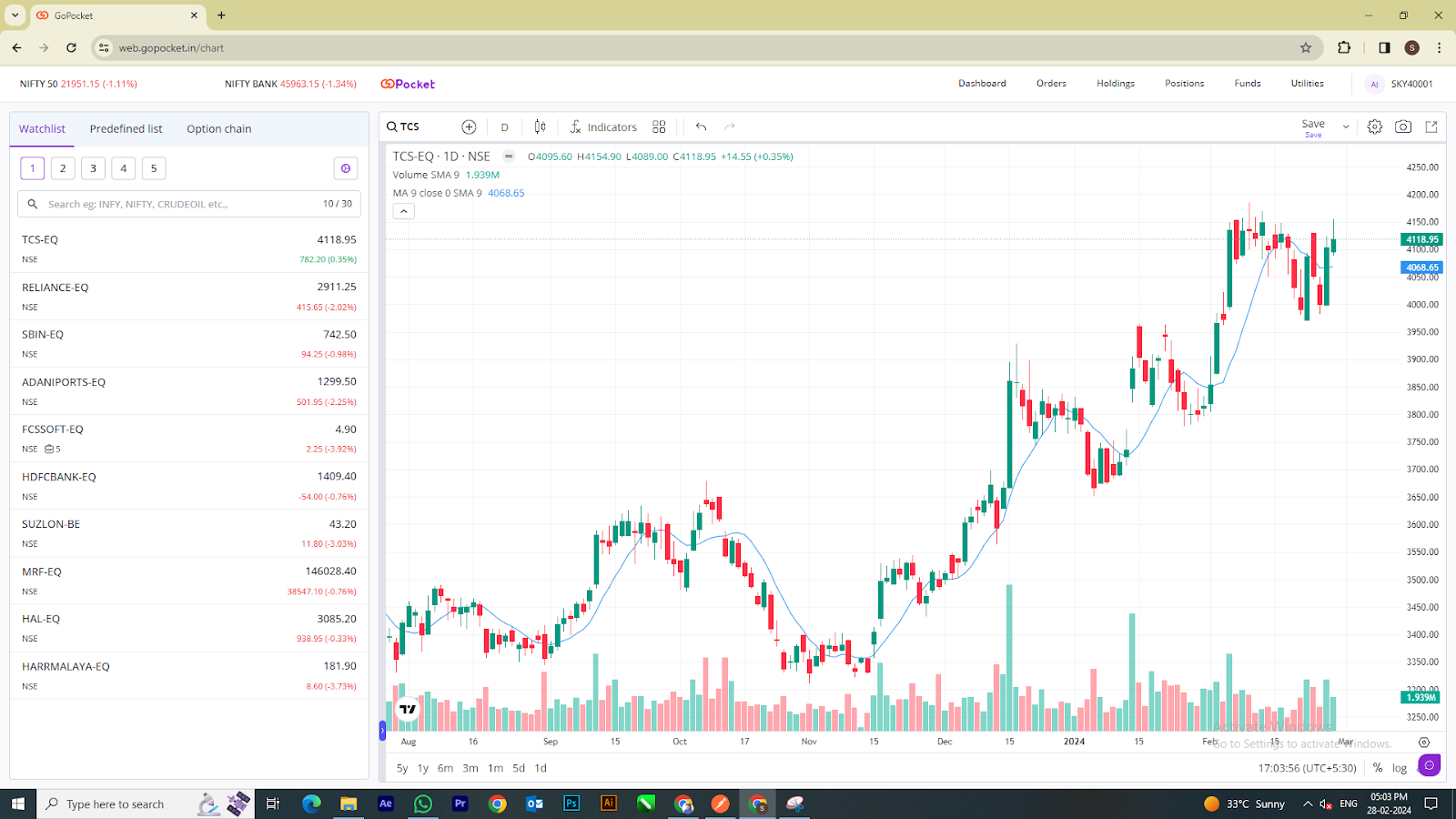Click the compare plus icon
The width and height of the screenshot is (1456, 819).
469,126
